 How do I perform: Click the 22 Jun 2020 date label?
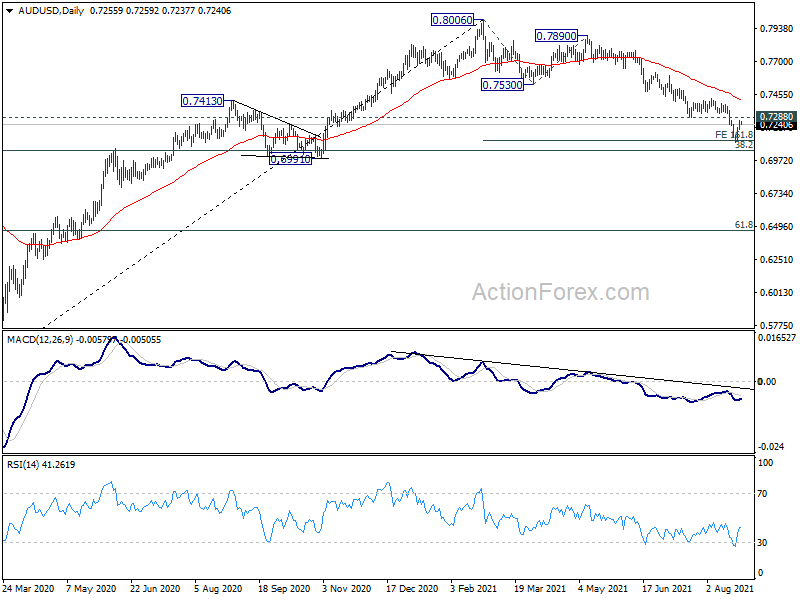point(155,588)
